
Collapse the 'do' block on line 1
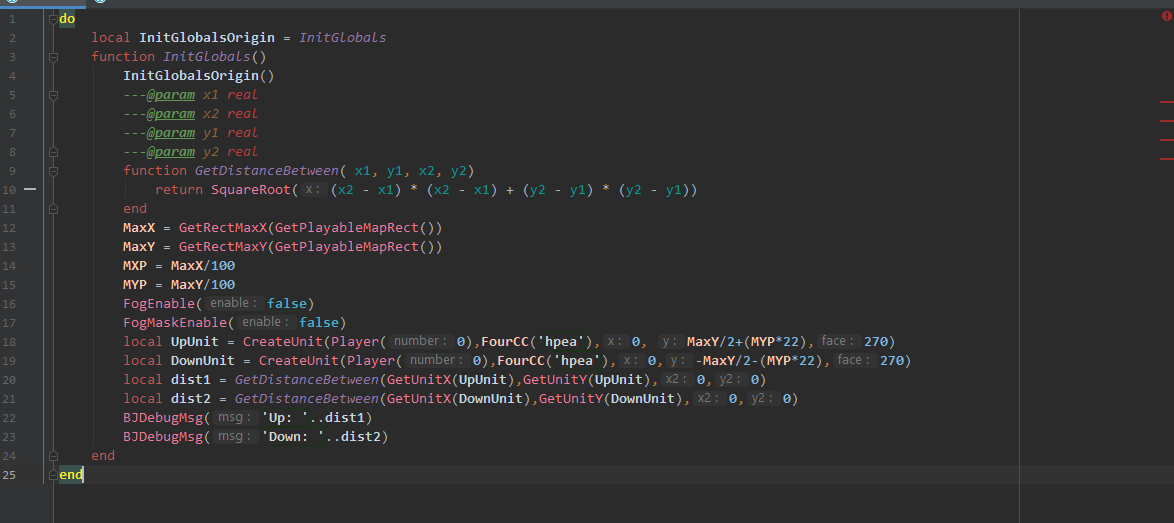click(53, 19)
